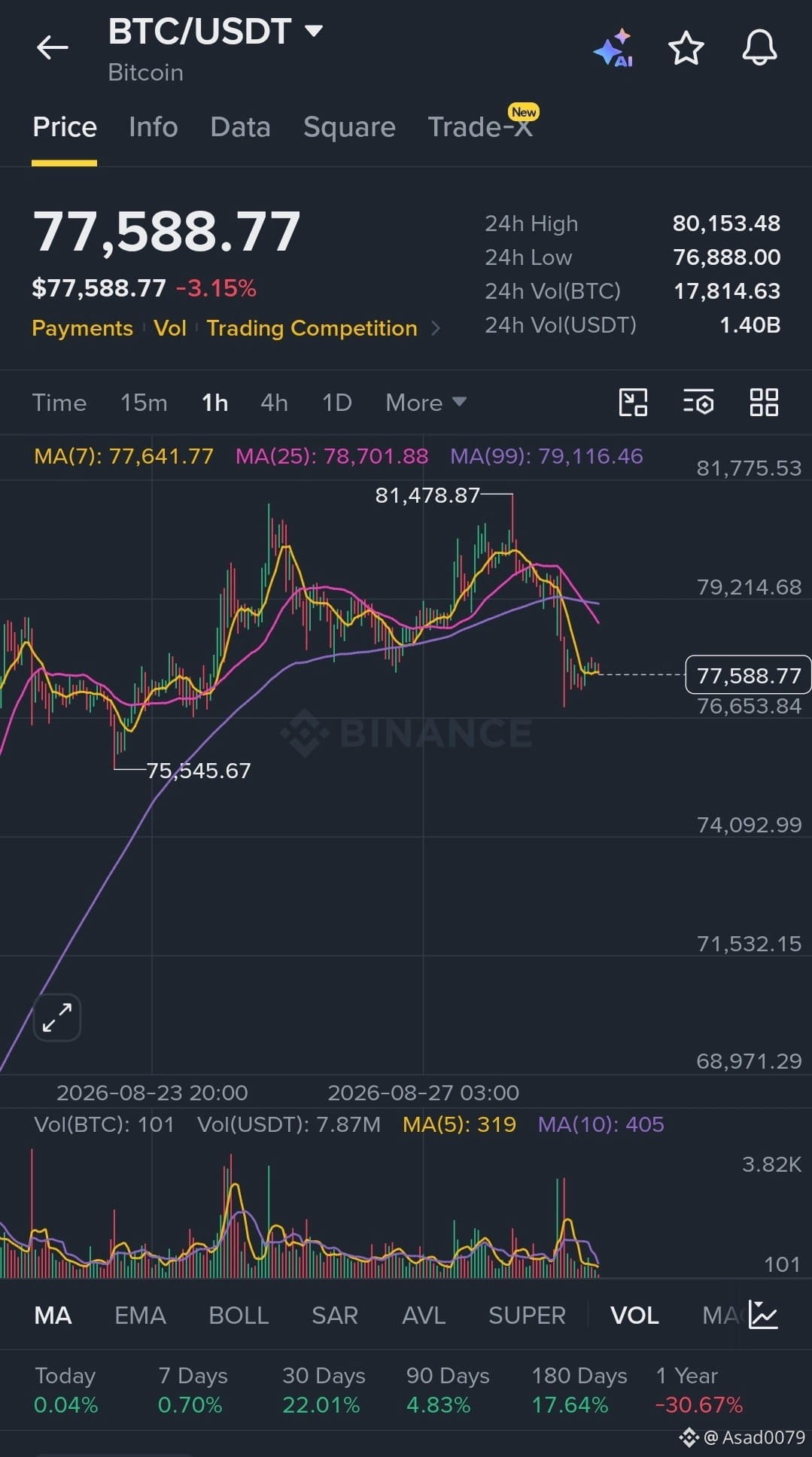812x1457 pixels.
Task: Expand the Trading Competition chevron
Action: [436, 328]
